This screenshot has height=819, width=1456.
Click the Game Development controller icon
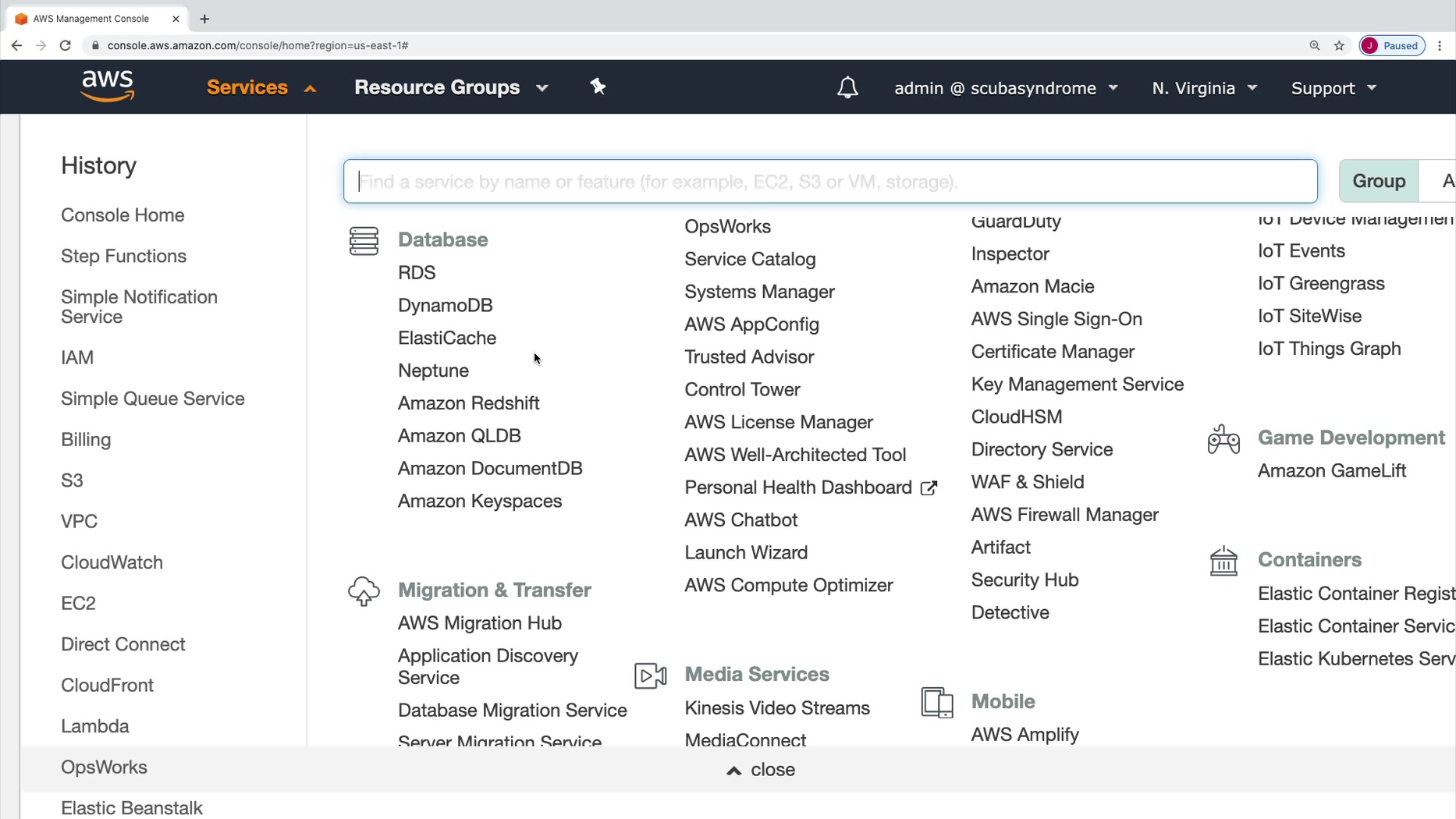click(1223, 439)
